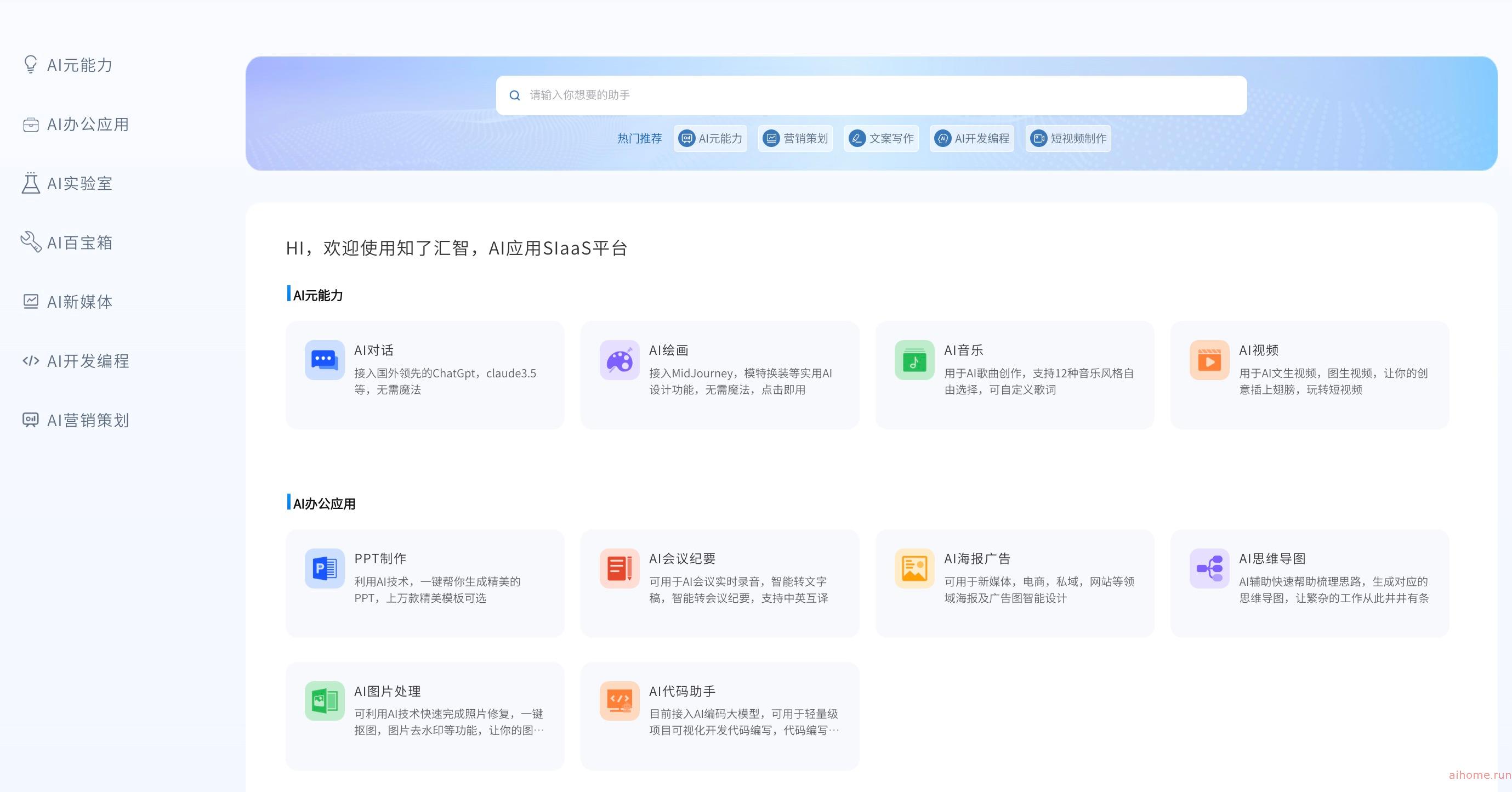The image size is (1512, 792).
Task: Click the magnifier icon in the search box
Action: 515,95
